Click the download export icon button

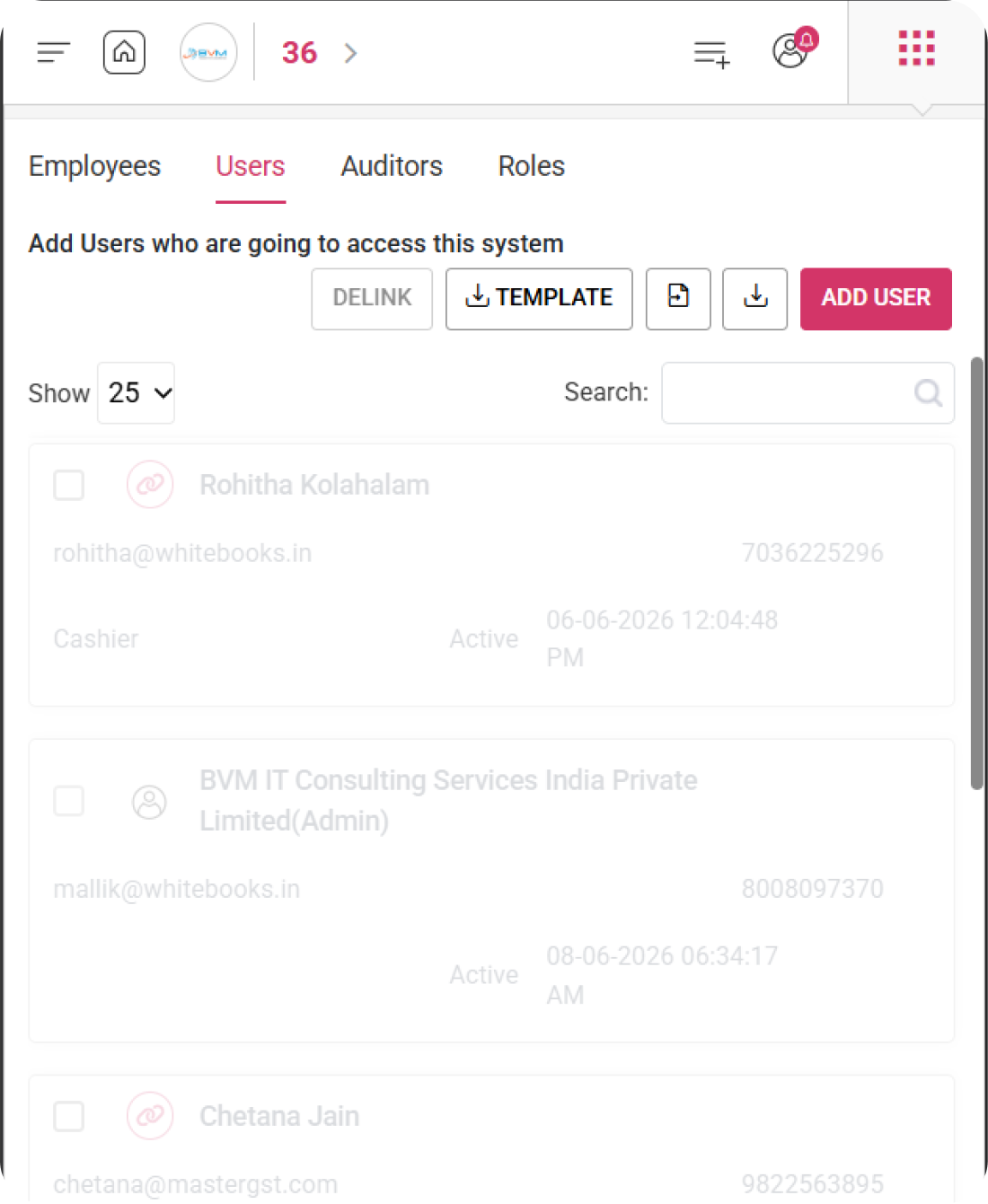pyautogui.click(x=755, y=298)
